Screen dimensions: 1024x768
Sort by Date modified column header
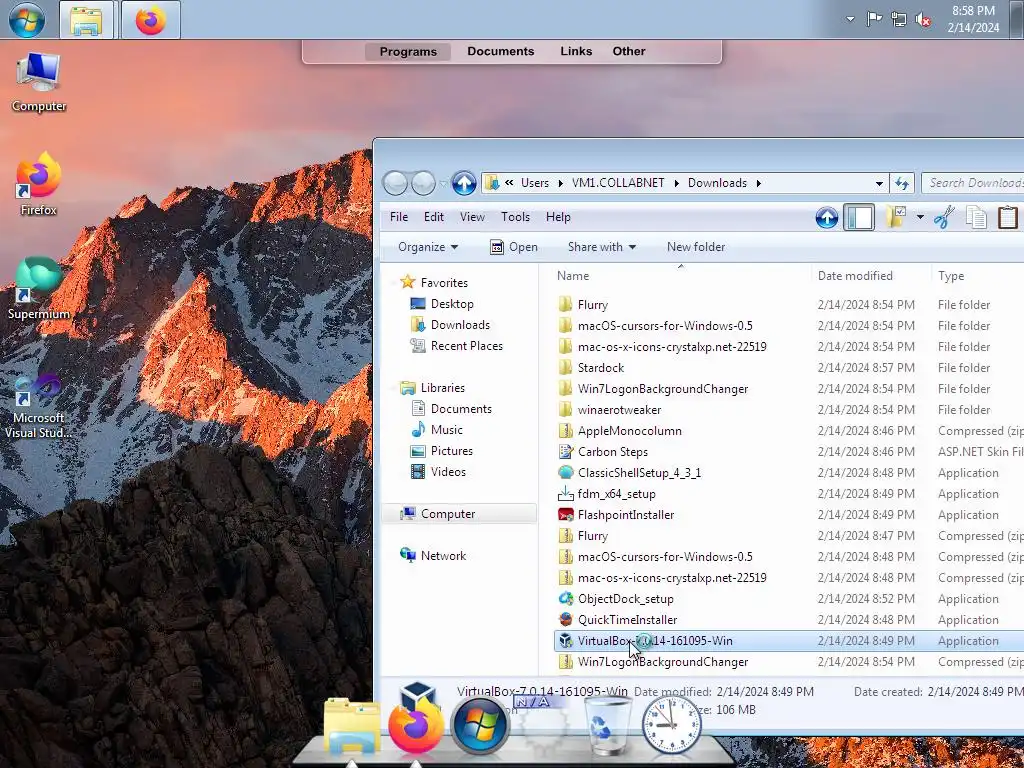click(871, 276)
